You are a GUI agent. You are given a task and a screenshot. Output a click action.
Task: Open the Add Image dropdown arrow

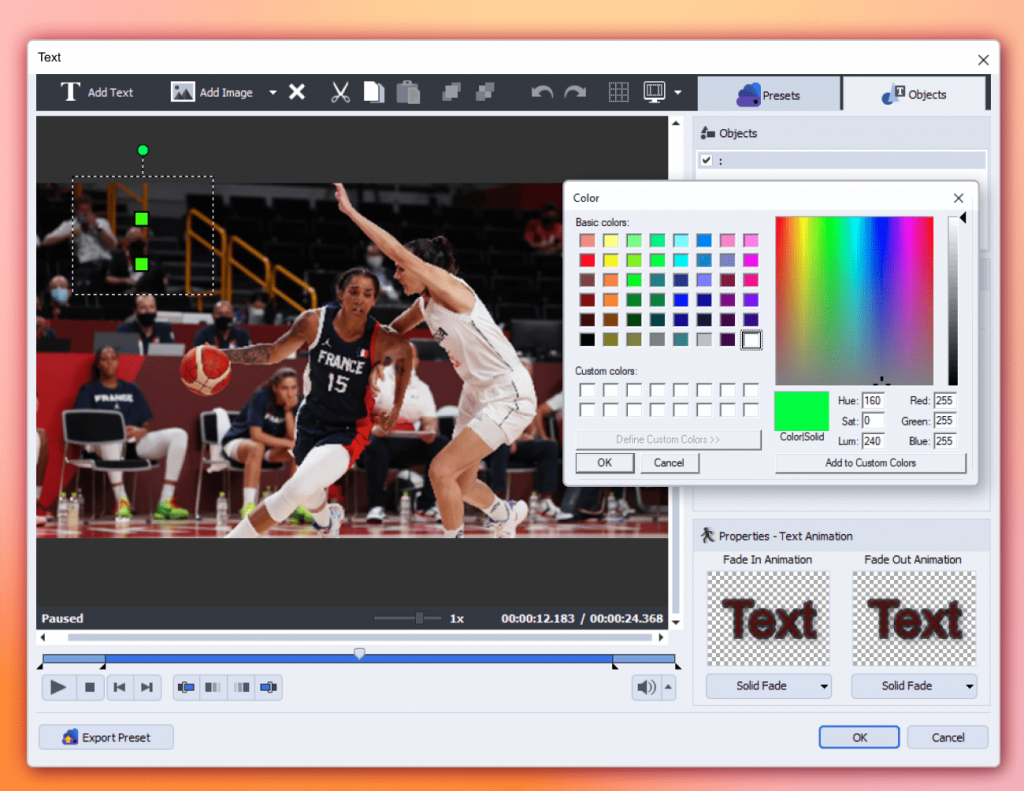[x=273, y=93]
